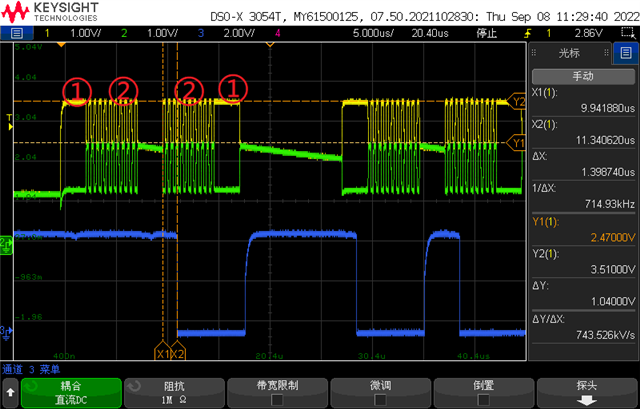Click the ΔY value 1.04000V
The image size is (640, 409).
point(613,302)
